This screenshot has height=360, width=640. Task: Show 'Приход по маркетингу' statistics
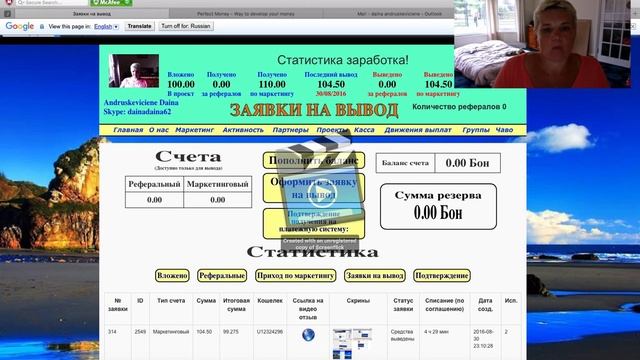pyautogui.click(x=296, y=276)
